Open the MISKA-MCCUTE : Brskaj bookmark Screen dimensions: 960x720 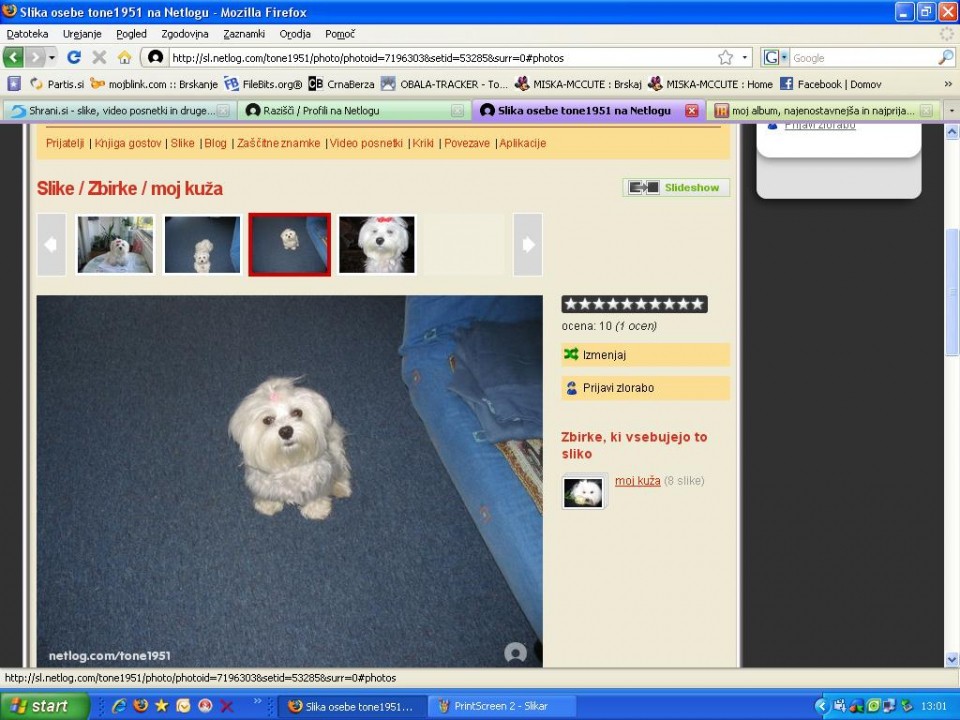coord(578,84)
